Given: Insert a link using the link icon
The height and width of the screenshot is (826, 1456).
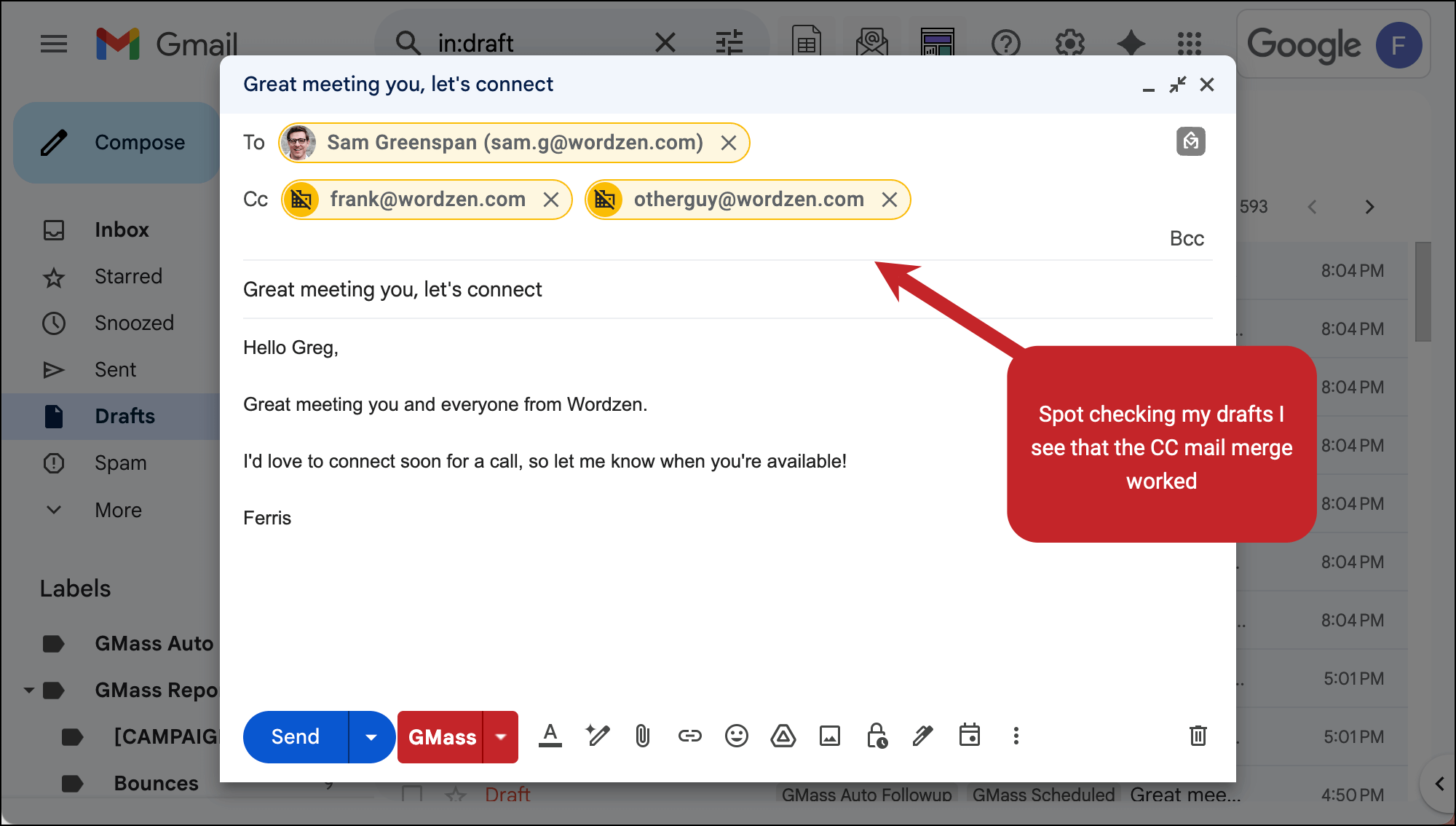Looking at the screenshot, I should point(689,736).
